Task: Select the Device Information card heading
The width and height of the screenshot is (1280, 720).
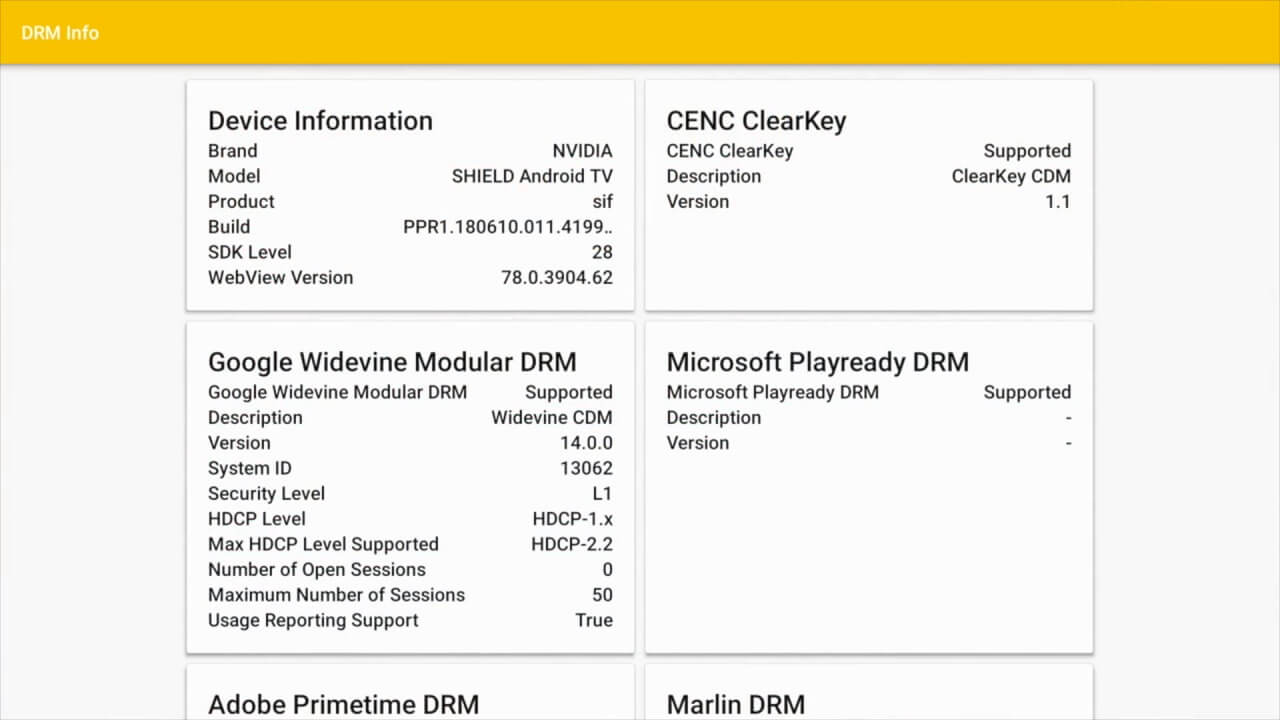Action: [x=320, y=121]
